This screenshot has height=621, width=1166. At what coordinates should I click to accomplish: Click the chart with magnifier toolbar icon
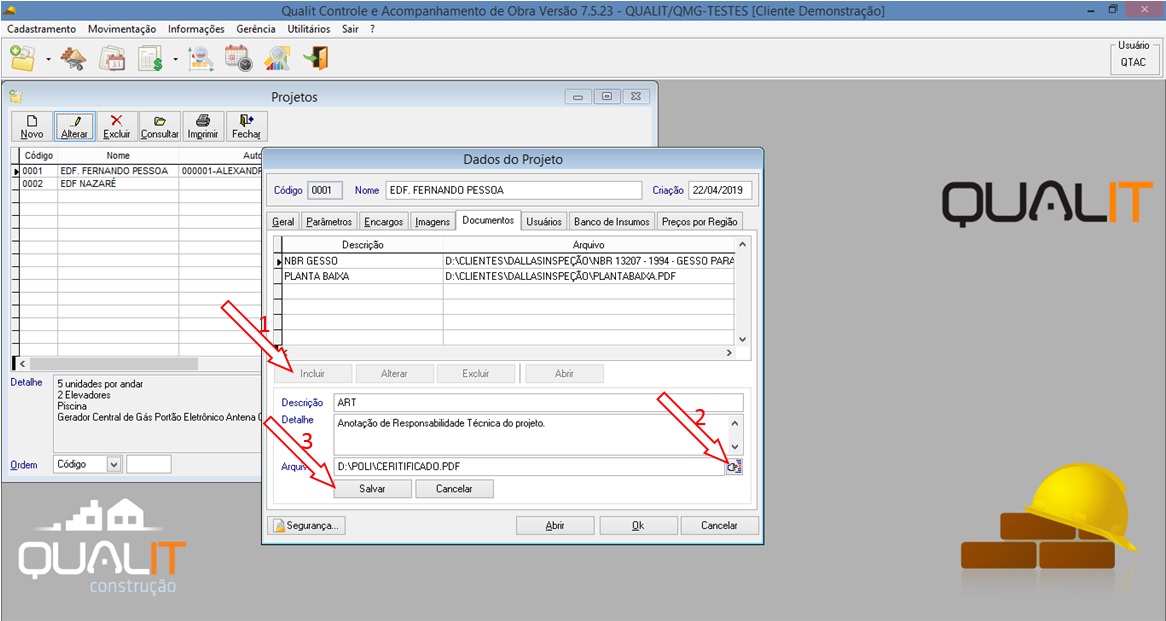point(200,58)
